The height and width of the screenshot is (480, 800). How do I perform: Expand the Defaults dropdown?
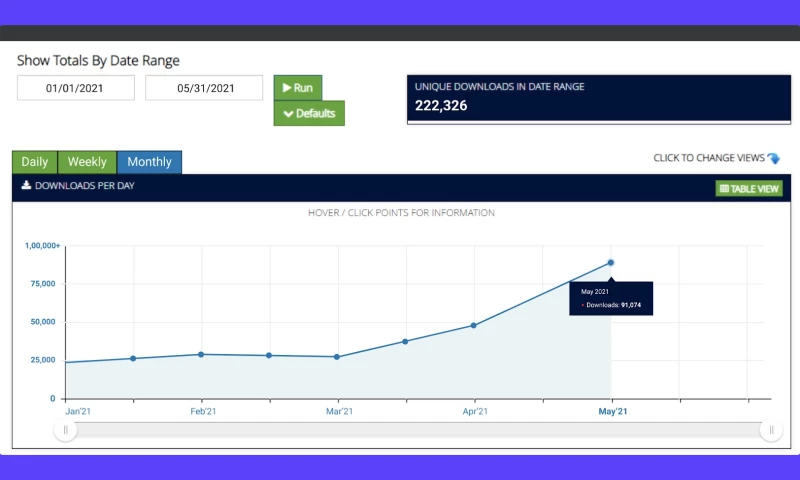pyautogui.click(x=309, y=113)
